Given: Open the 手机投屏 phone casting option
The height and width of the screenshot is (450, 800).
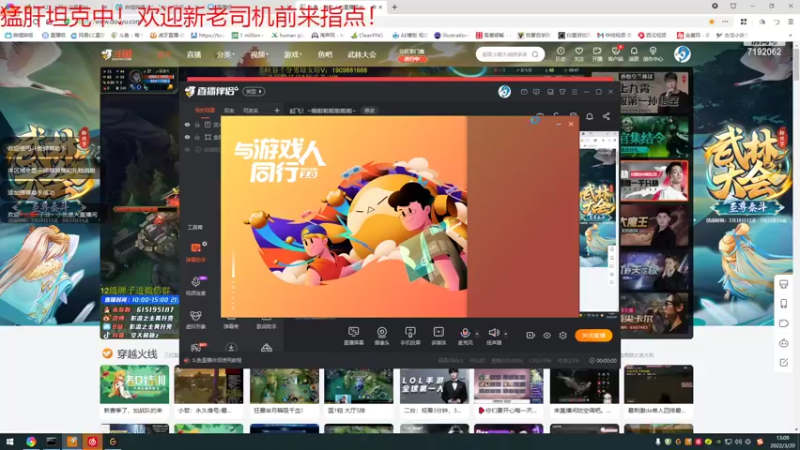Looking at the screenshot, I should pos(410,336).
